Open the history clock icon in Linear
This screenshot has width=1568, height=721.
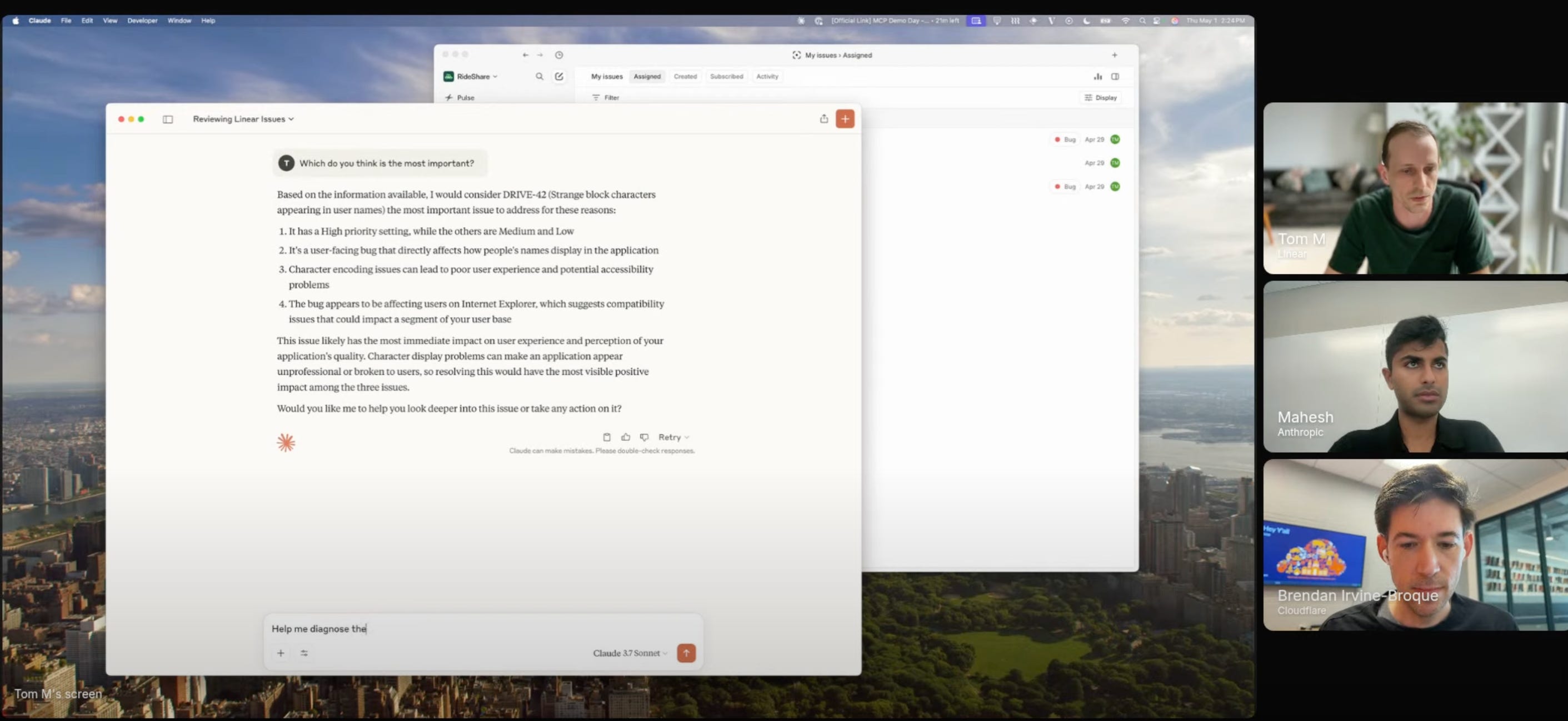[x=559, y=55]
